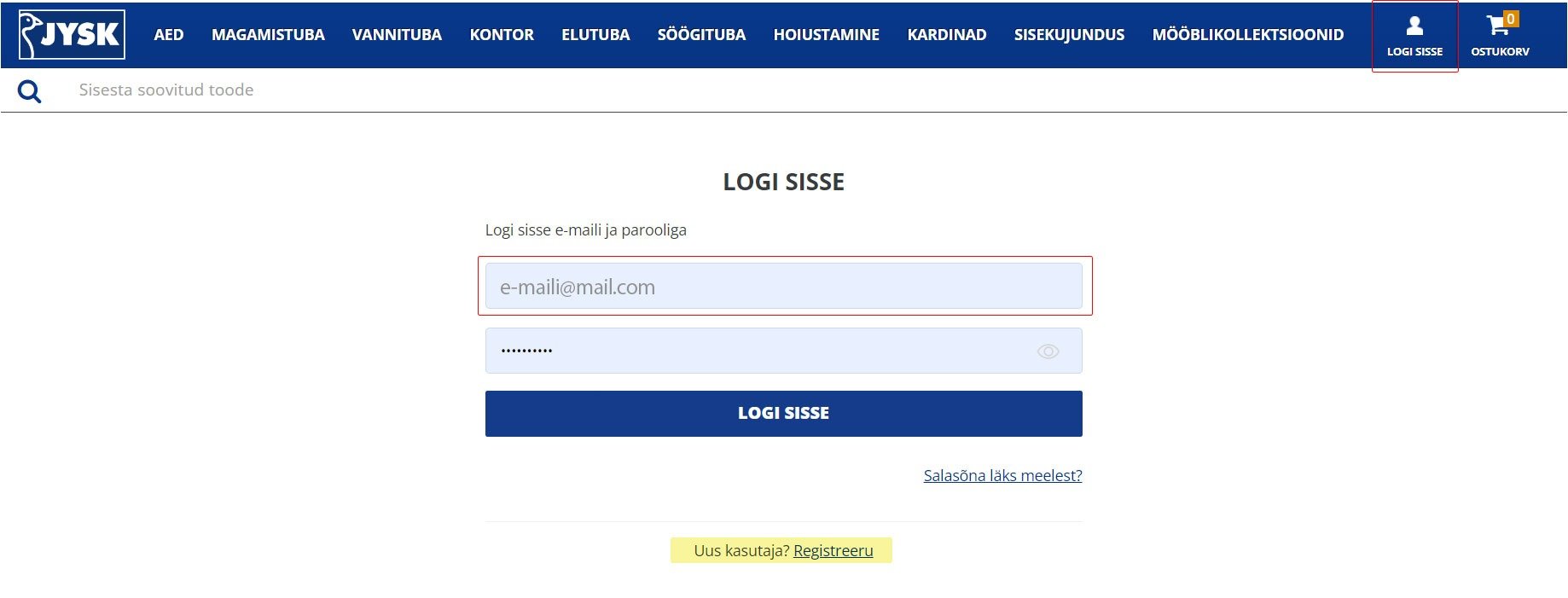This screenshot has width=1568, height=598.
Task: Focus the e-mail input field
Action: pos(783,286)
